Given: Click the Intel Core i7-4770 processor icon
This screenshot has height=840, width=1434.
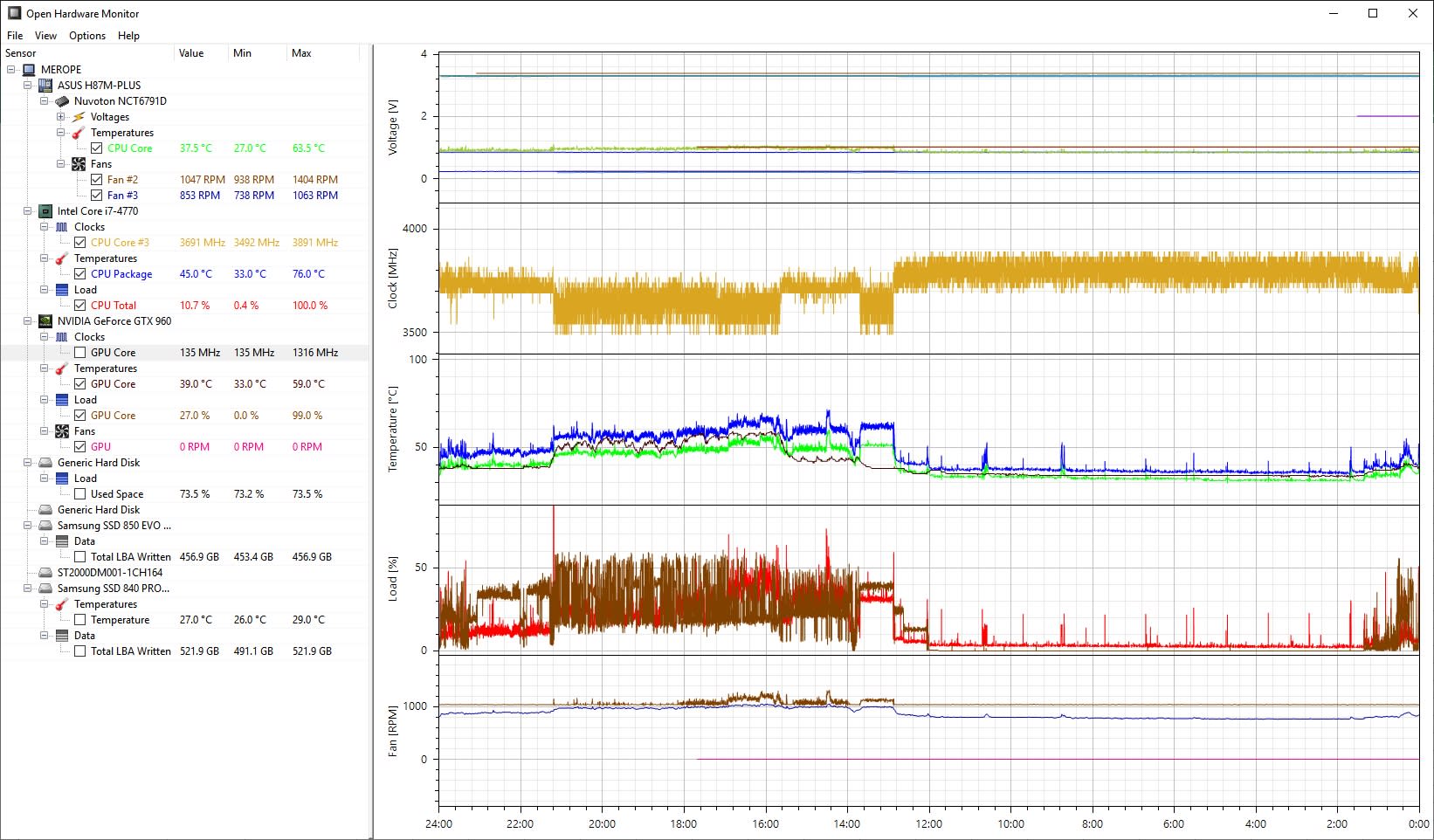Looking at the screenshot, I should click(x=45, y=211).
